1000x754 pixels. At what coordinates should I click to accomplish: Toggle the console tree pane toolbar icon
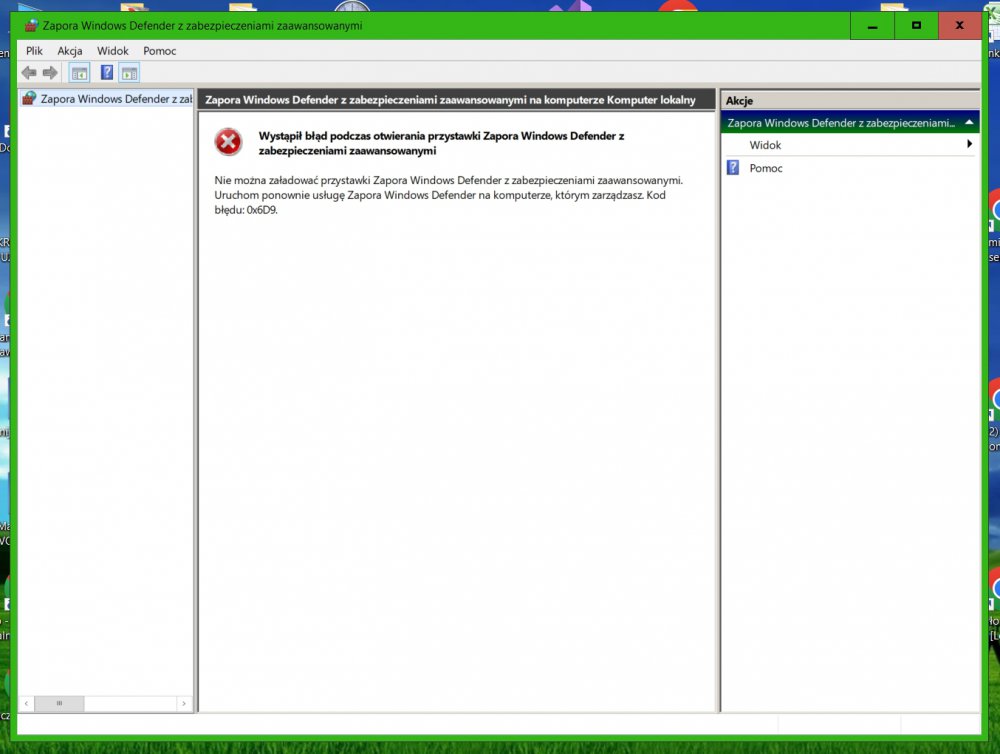[x=80, y=73]
